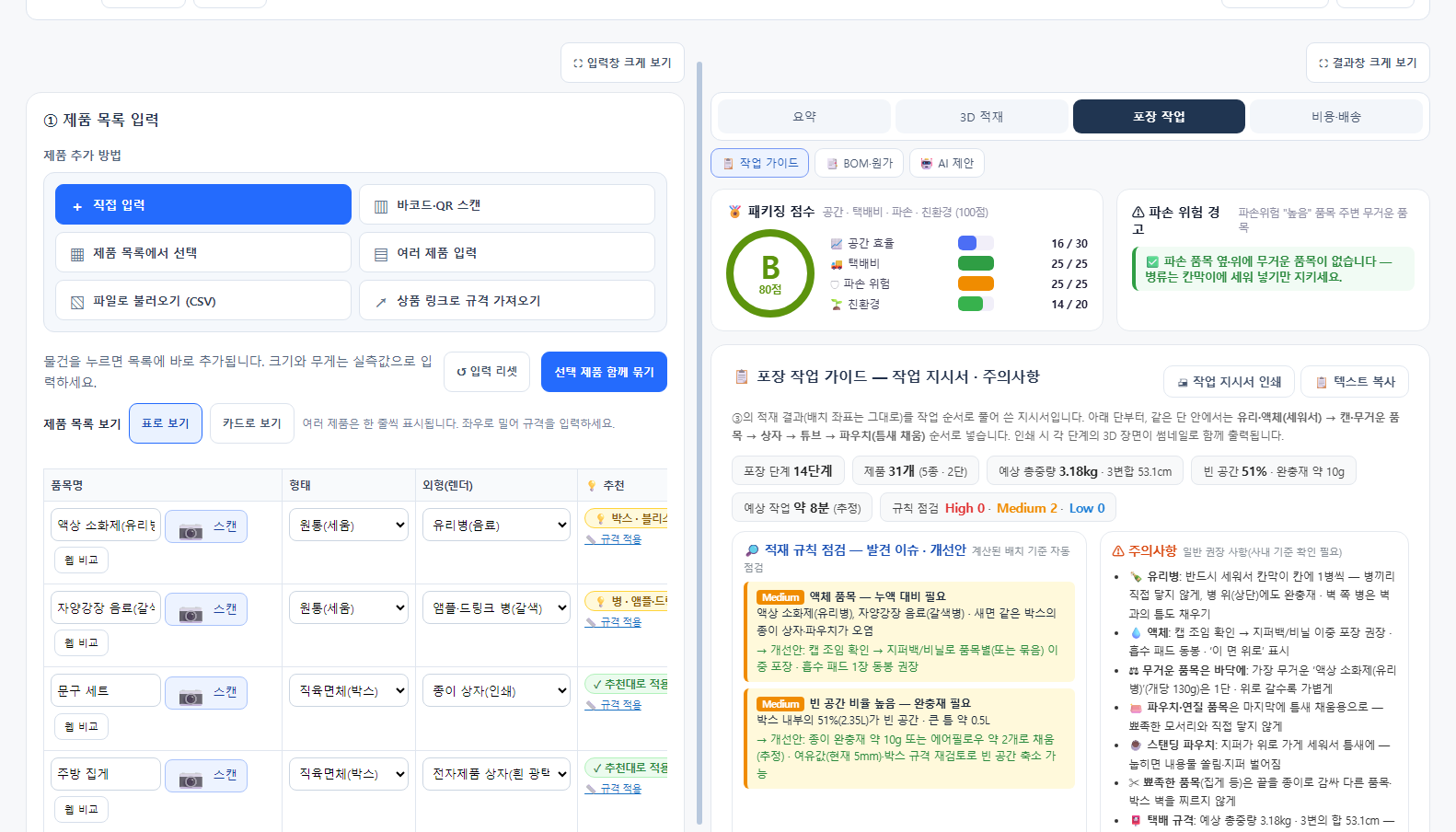Open 외형 dropdown showing 종이 상자(인쇄)
This screenshot has width=1456, height=832.
click(x=497, y=691)
